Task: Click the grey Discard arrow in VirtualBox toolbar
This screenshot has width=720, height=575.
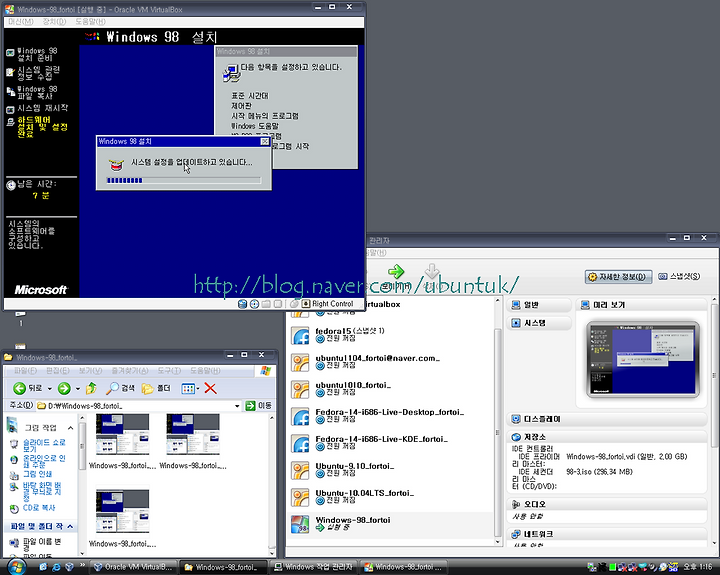Action: 431,271
